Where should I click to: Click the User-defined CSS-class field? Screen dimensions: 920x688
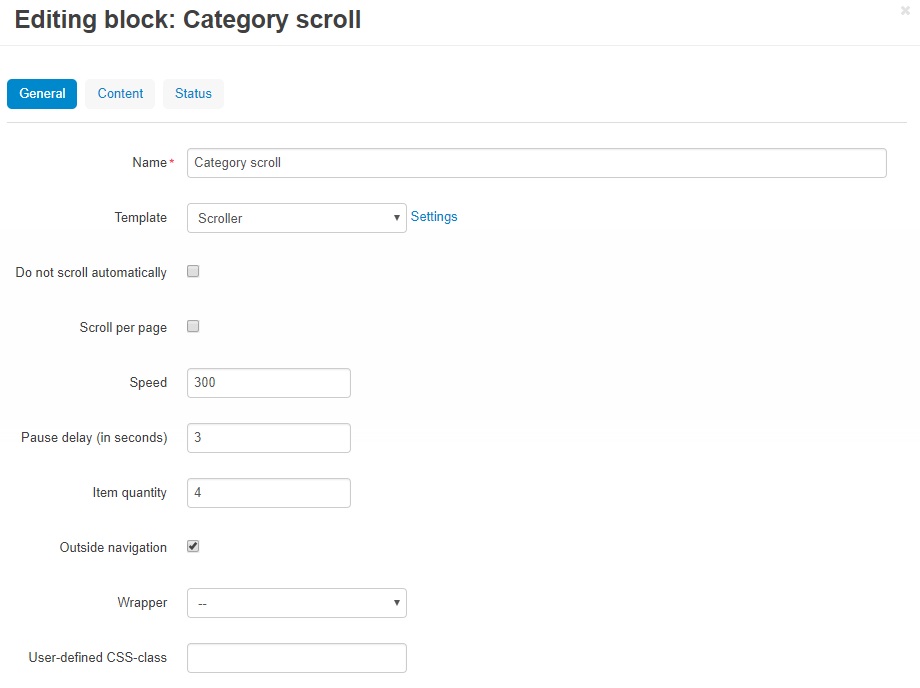tap(296, 658)
